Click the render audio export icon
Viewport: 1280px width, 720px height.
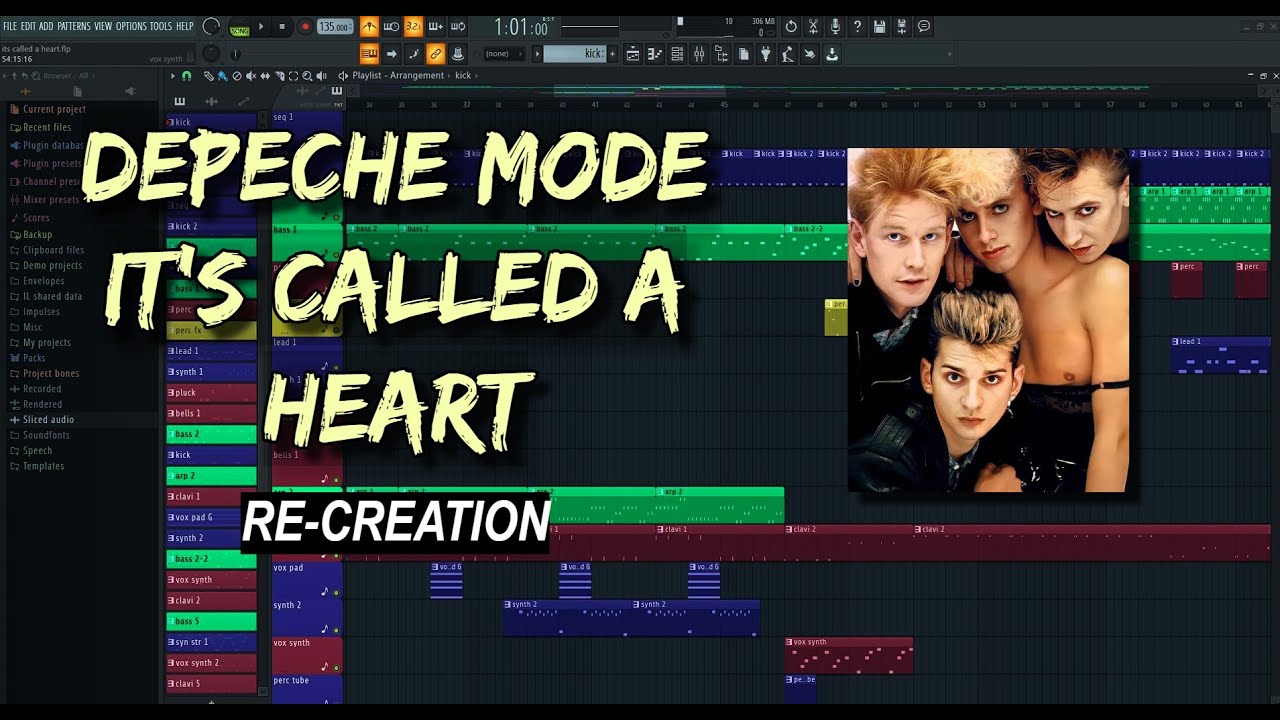pyautogui.click(x=901, y=27)
